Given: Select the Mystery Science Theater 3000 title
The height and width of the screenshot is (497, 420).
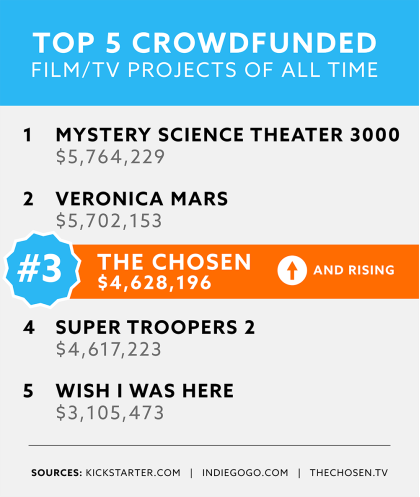Looking at the screenshot, I should click(x=228, y=135).
